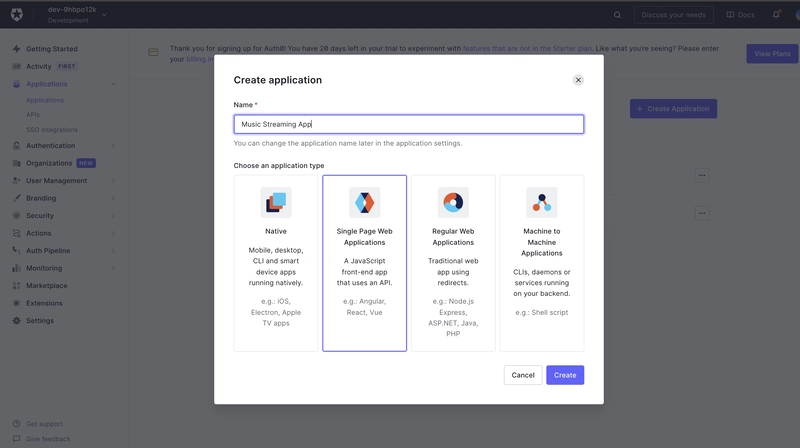Click the Regular Web Applications icon
Screen dimensions: 800x448
[453, 202]
